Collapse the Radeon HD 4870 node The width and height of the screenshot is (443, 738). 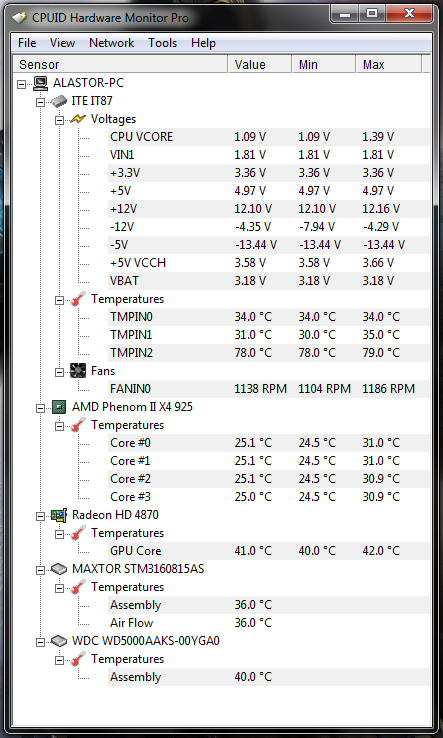40,516
